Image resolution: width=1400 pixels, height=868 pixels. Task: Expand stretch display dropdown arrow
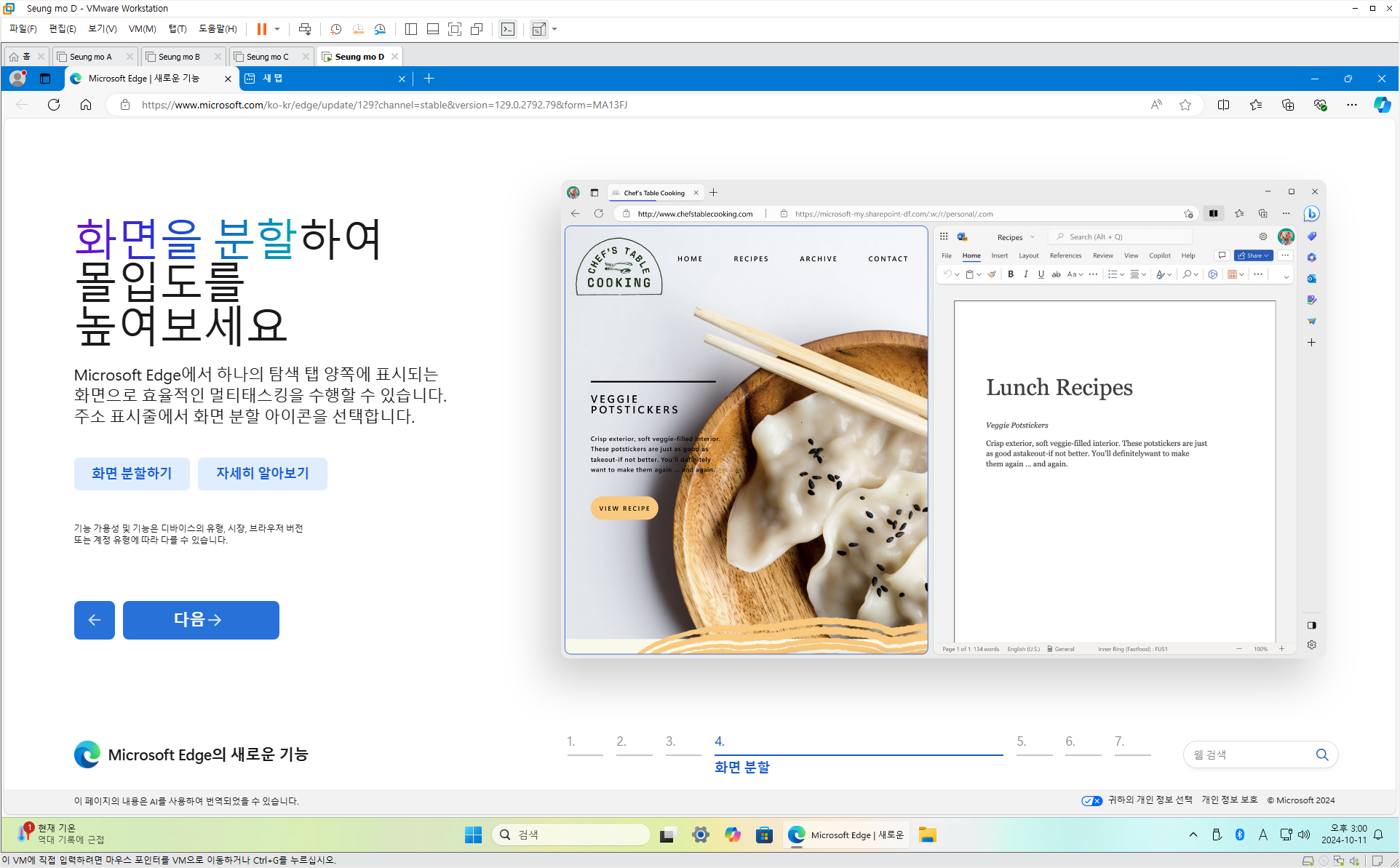click(554, 29)
